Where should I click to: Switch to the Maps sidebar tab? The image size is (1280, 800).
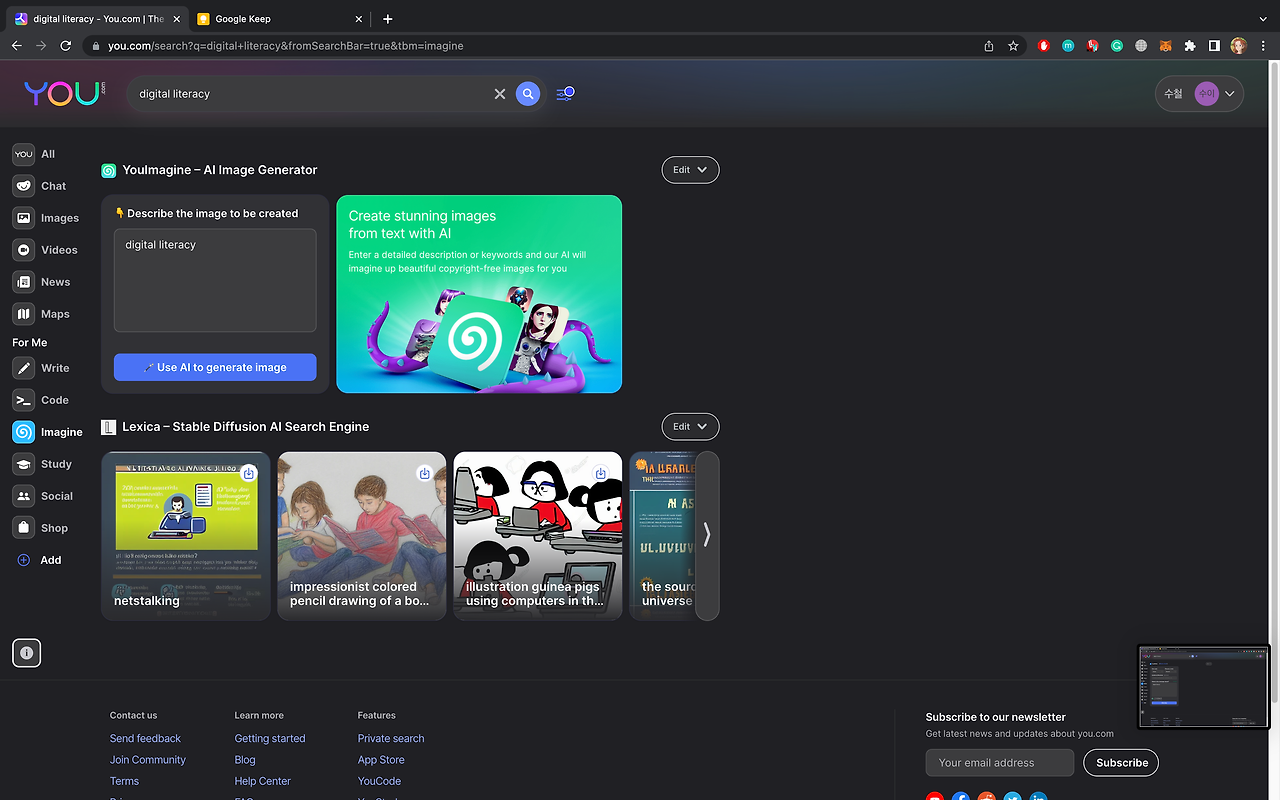(42, 314)
